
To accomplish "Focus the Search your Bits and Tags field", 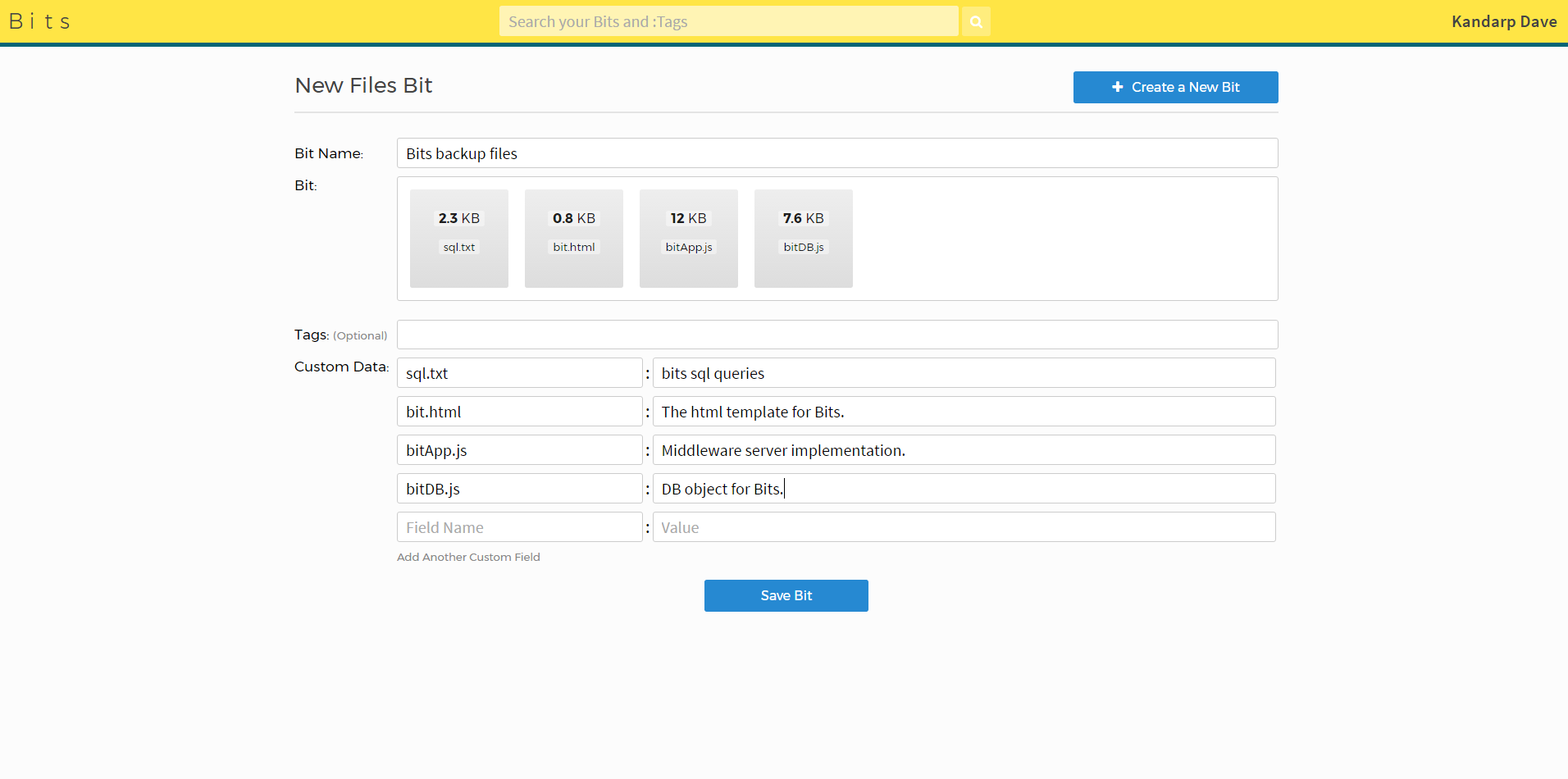I will click(728, 21).
